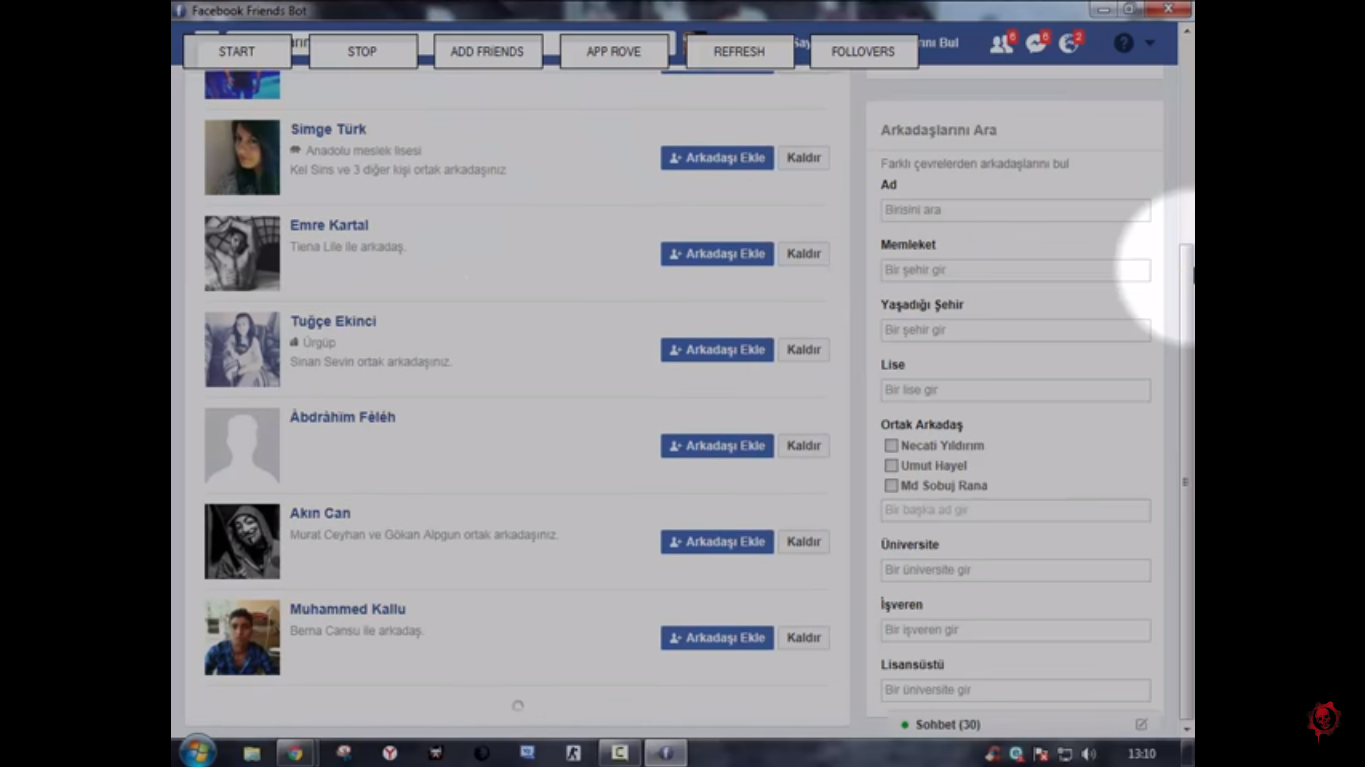This screenshot has width=1365, height=767.
Task: Click the APP ROVE button
Action: 613,52
